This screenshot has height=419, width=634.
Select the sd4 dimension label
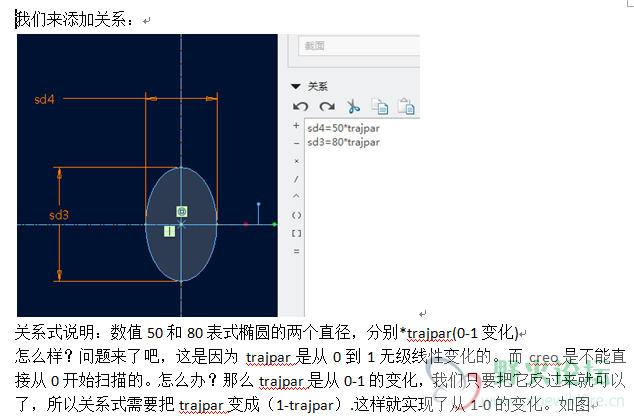tap(44, 99)
